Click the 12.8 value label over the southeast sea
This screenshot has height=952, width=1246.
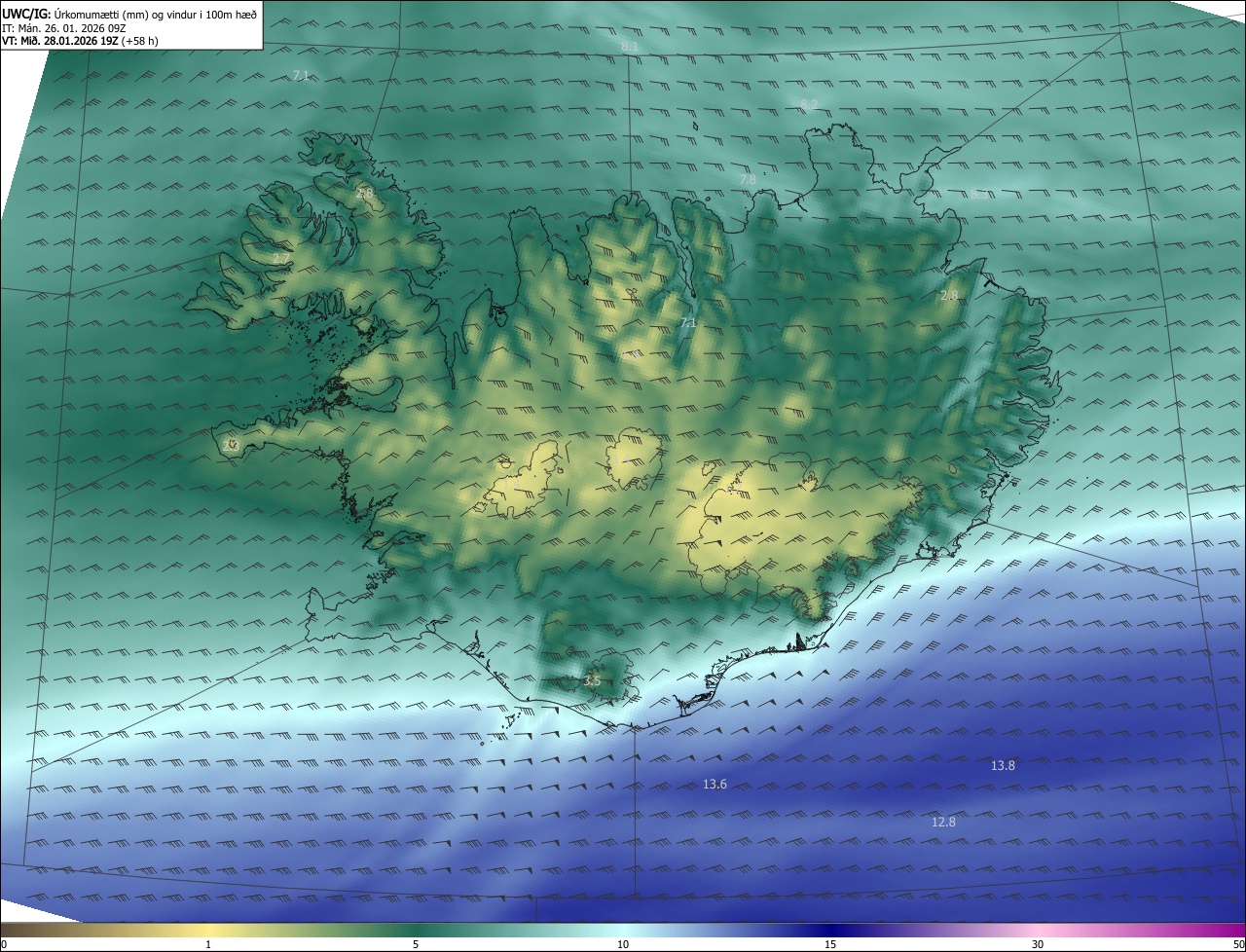(x=943, y=823)
